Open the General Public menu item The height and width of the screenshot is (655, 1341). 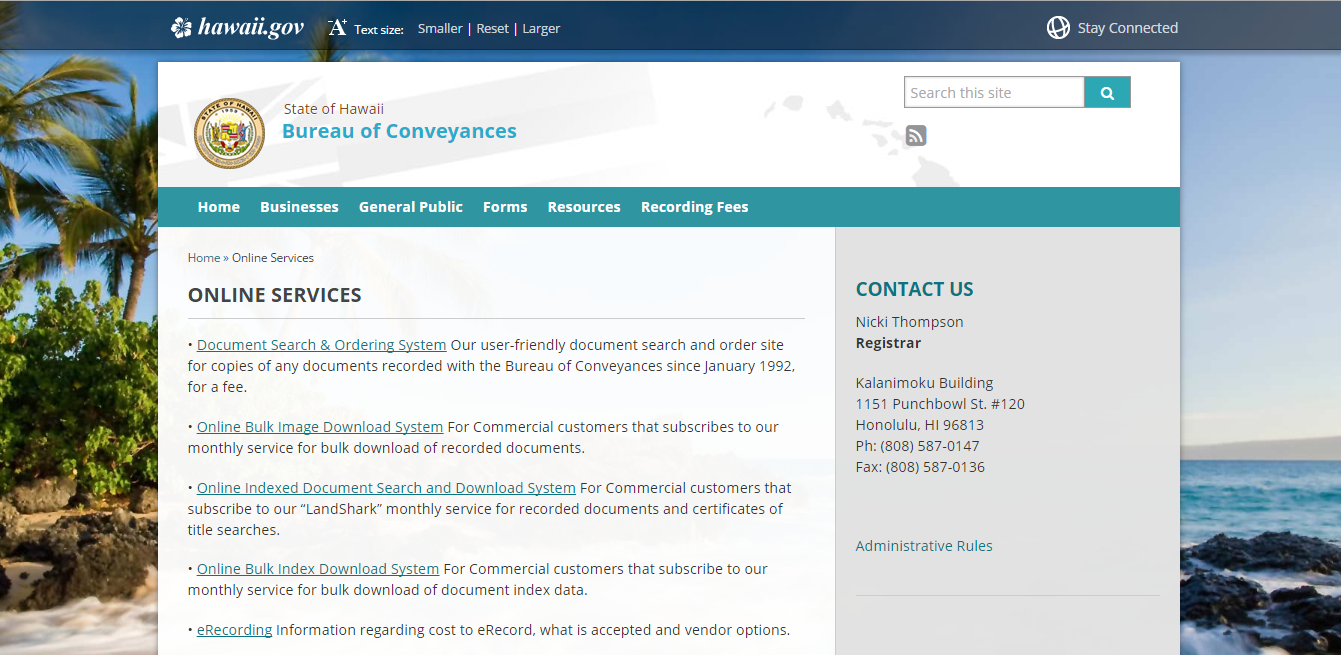[x=410, y=206]
